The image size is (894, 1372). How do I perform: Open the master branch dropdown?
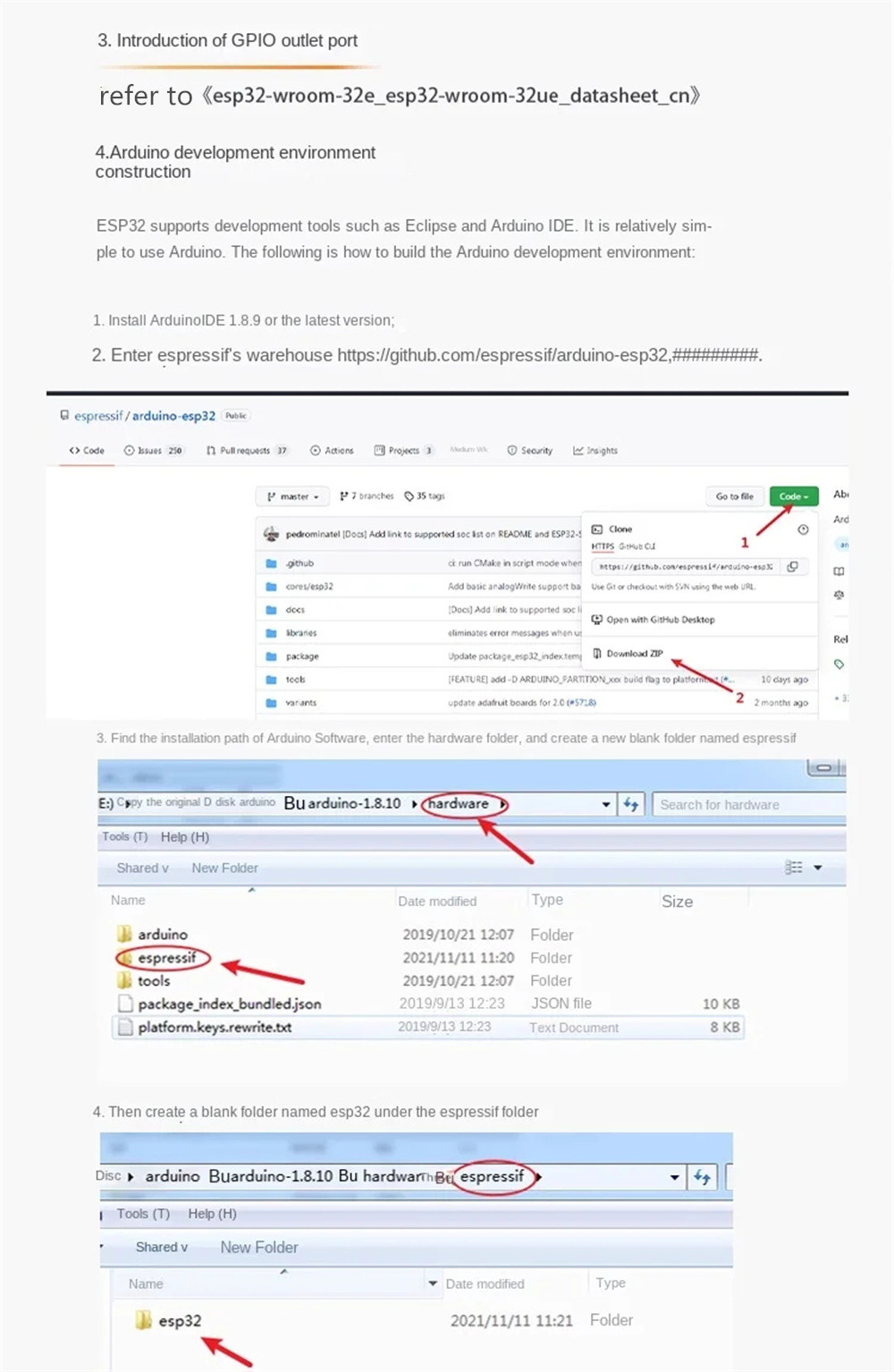(x=292, y=496)
